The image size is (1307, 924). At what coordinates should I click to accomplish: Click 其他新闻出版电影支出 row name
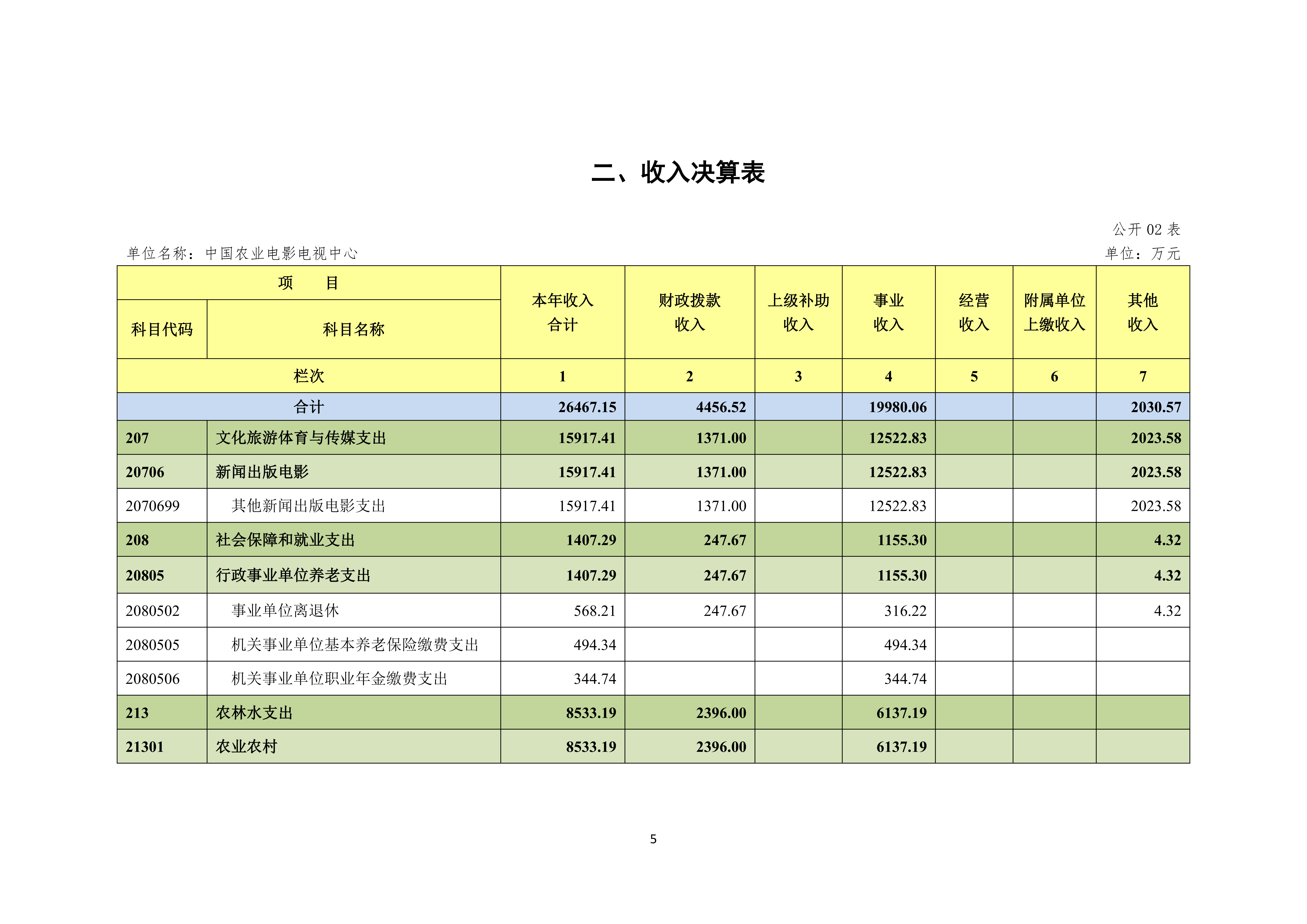pos(309,506)
